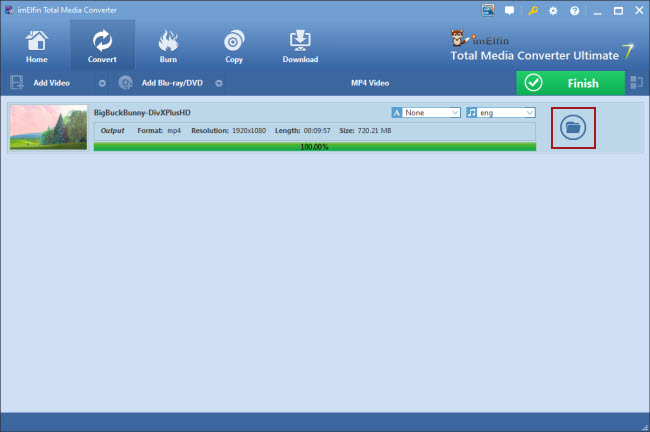The height and width of the screenshot is (432, 650).
Task: Click the BigBuckBunny video thumbnail
Action: [x=49, y=127]
